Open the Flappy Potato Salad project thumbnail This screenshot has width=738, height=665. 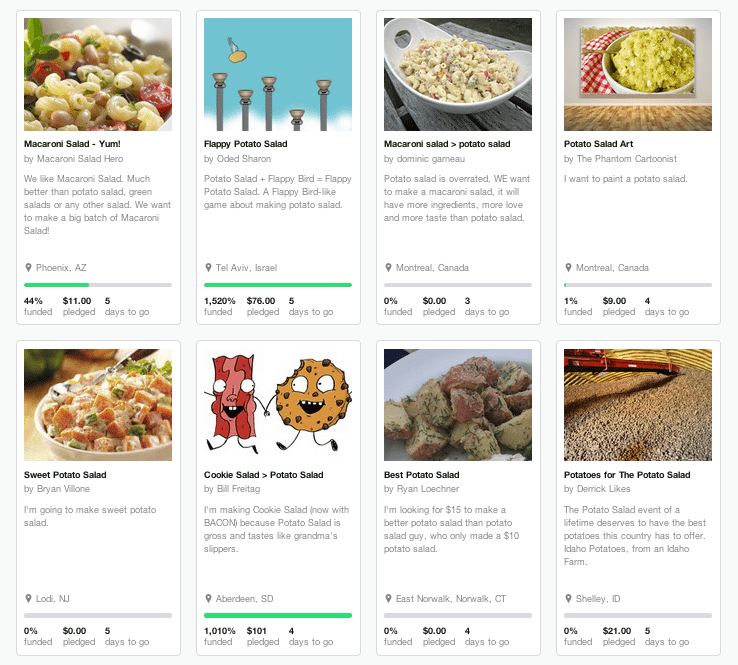click(x=278, y=74)
